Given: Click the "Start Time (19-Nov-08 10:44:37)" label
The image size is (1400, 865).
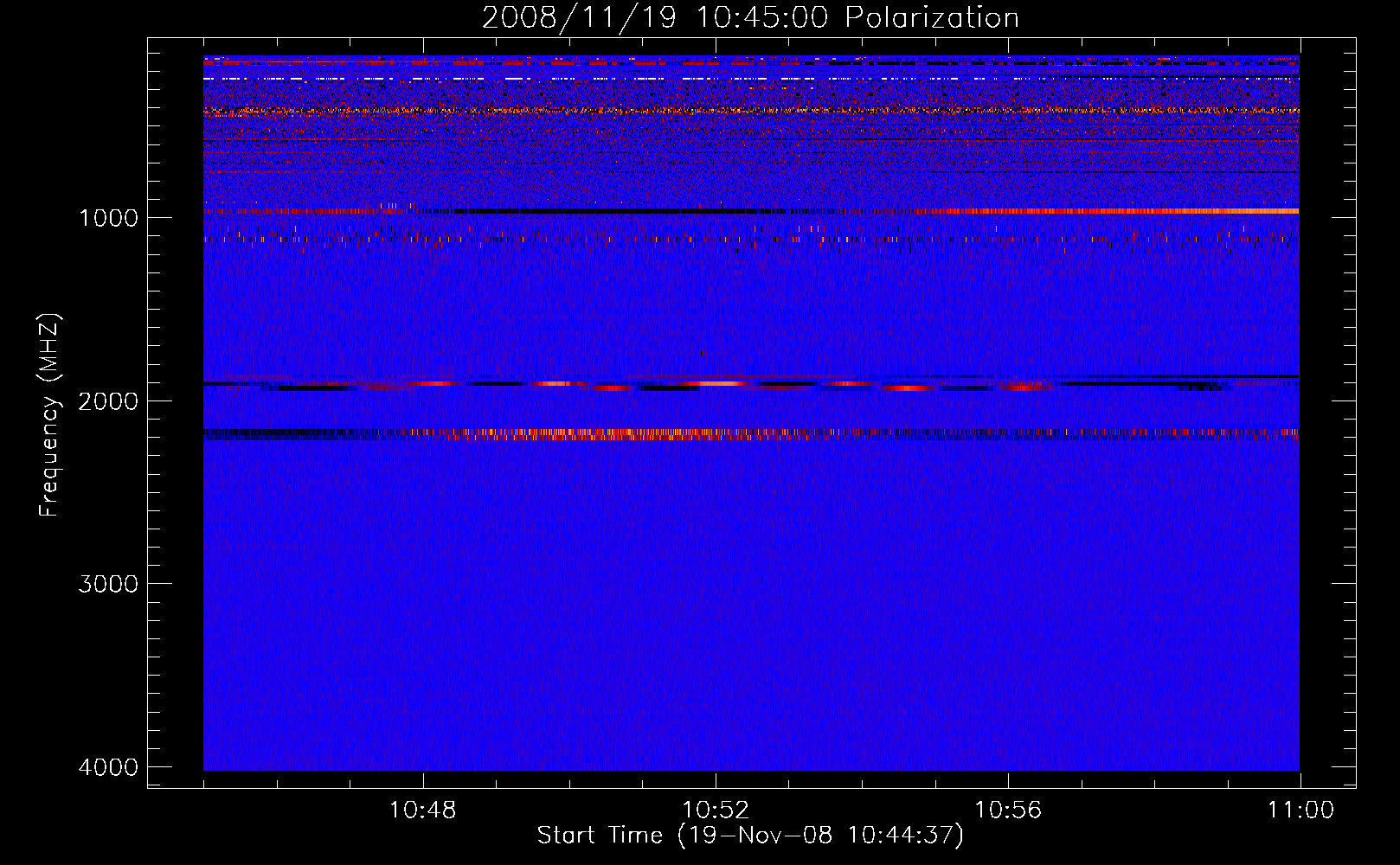Looking at the screenshot, I should point(750,836).
